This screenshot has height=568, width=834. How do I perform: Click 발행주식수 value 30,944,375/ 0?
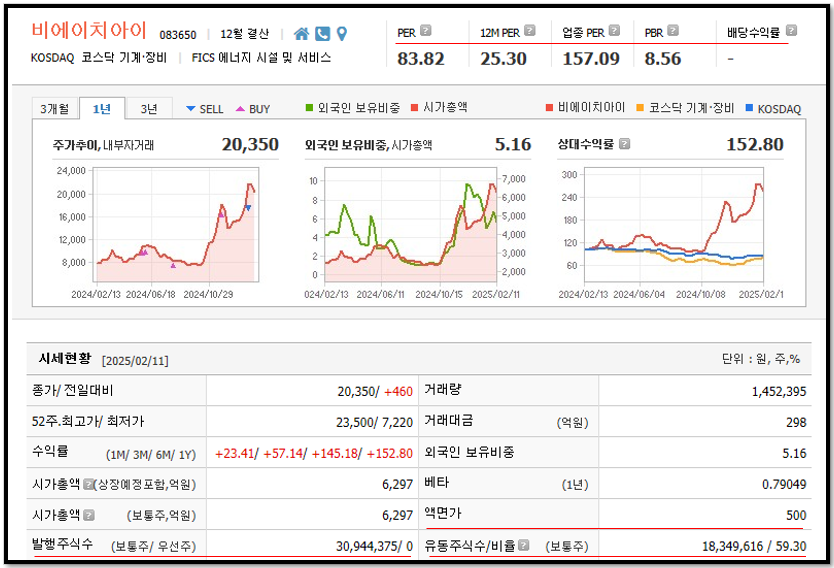(x=374, y=546)
